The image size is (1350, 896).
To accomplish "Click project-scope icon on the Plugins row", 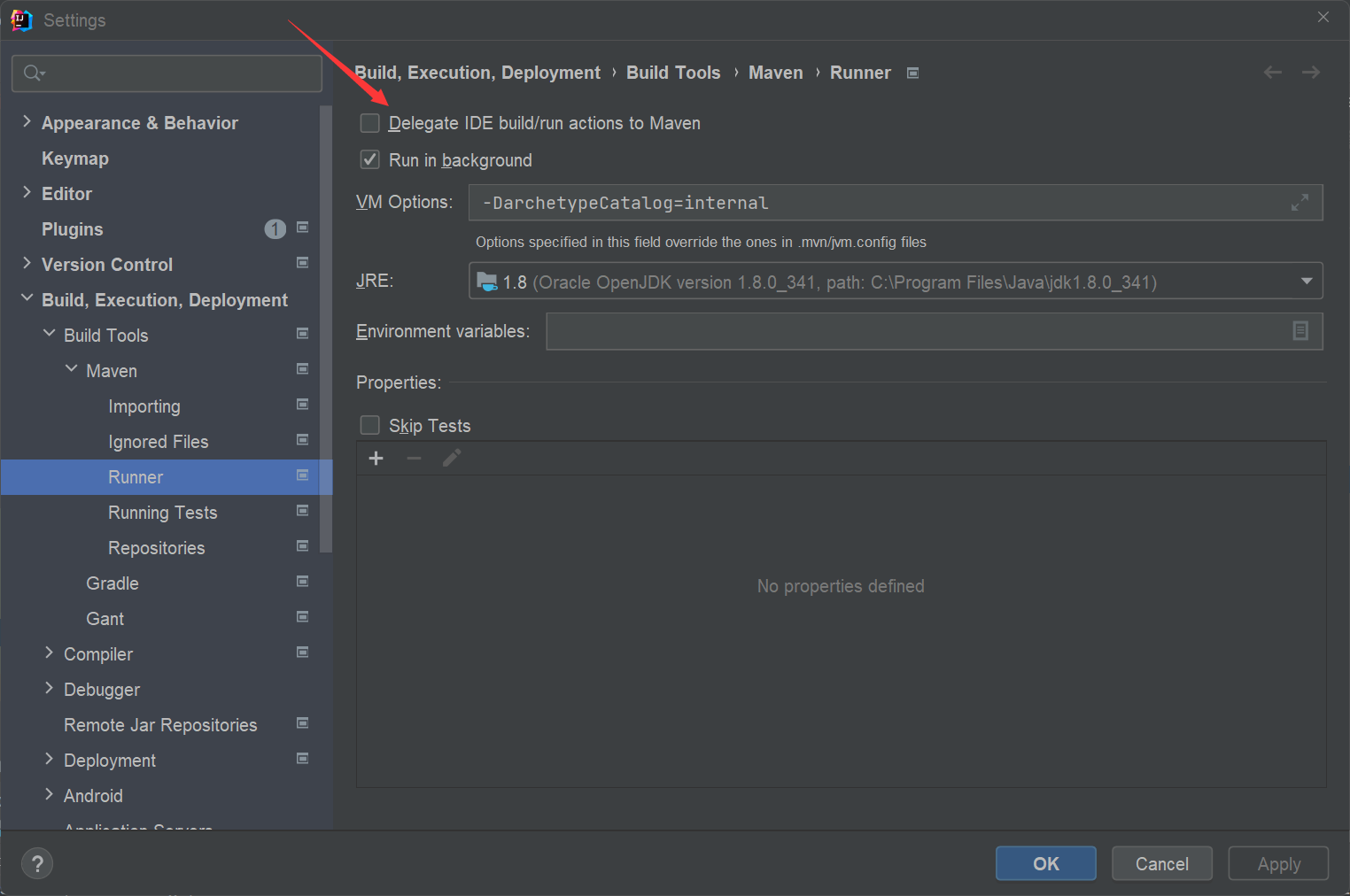I will coord(303,228).
